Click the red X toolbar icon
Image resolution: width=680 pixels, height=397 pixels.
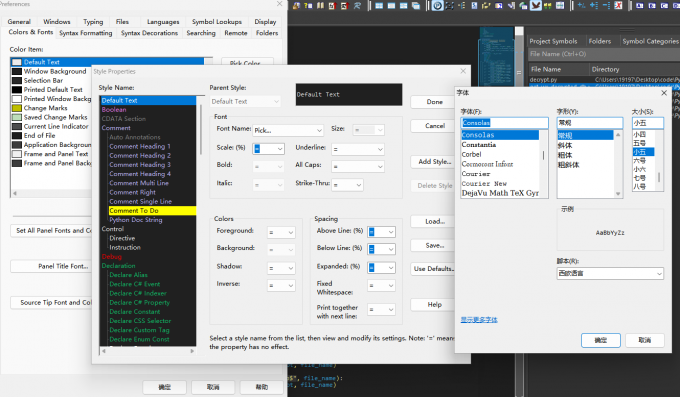pyautogui.click(x=618, y=6)
